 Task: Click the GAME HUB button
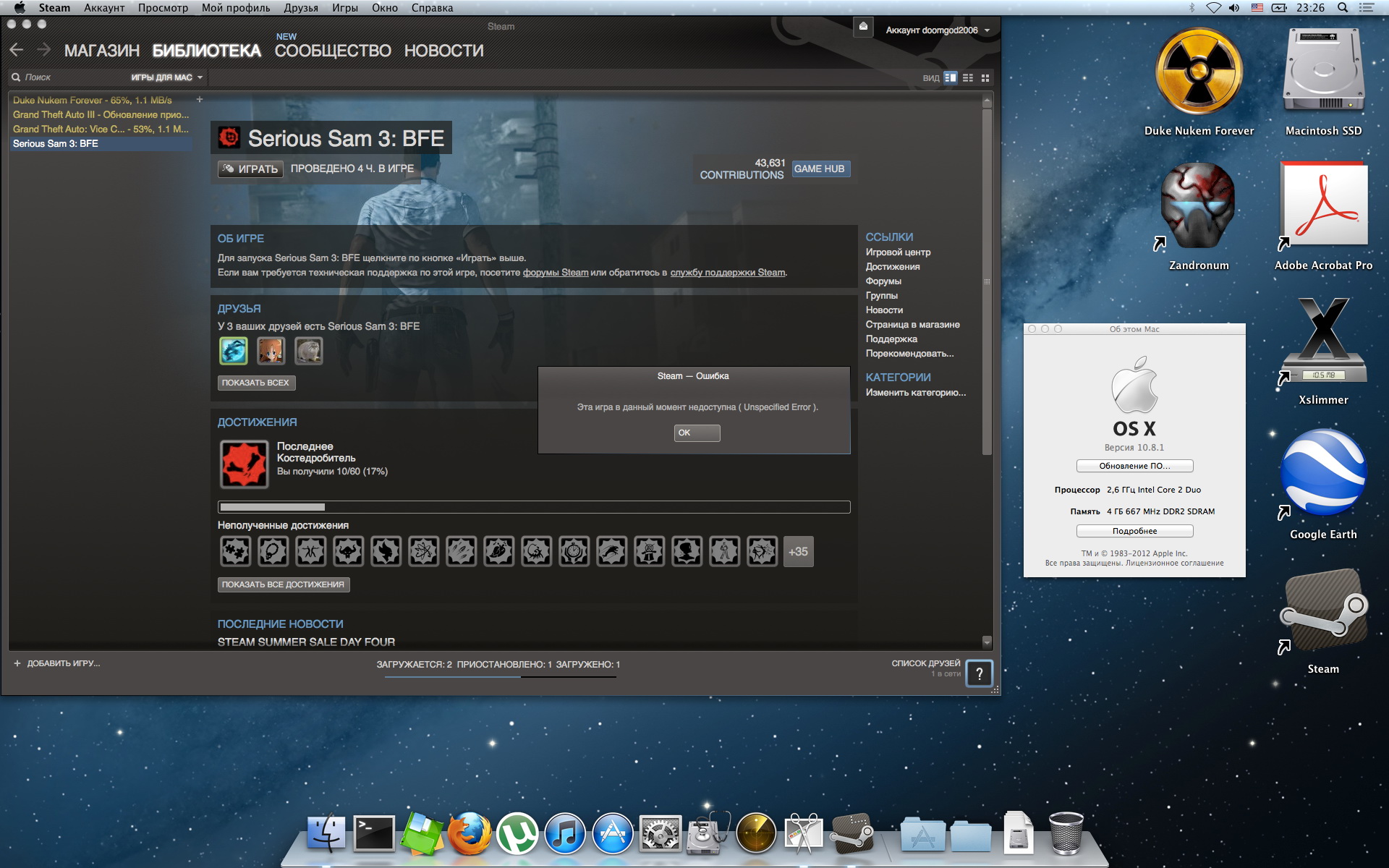pyautogui.click(x=820, y=169)
